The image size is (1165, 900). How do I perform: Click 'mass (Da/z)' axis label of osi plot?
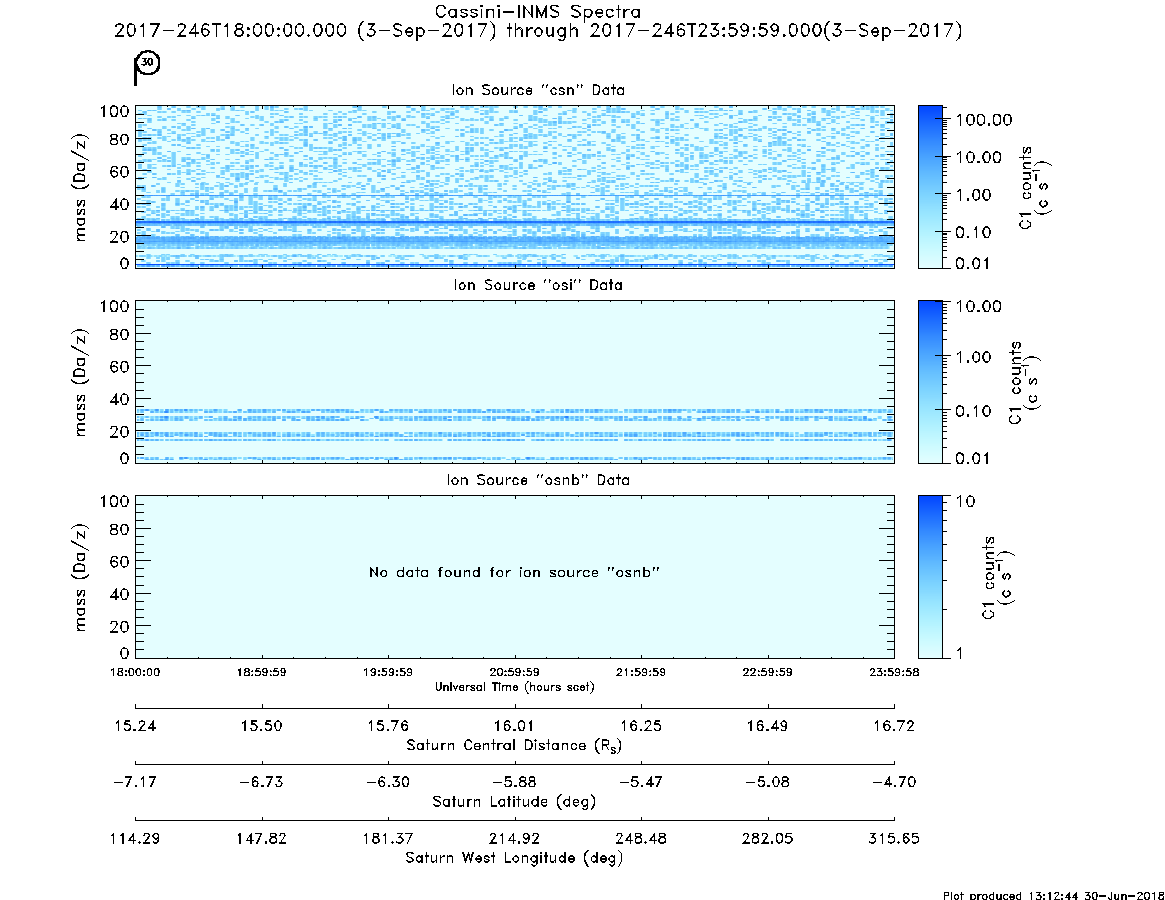point(80,382)
